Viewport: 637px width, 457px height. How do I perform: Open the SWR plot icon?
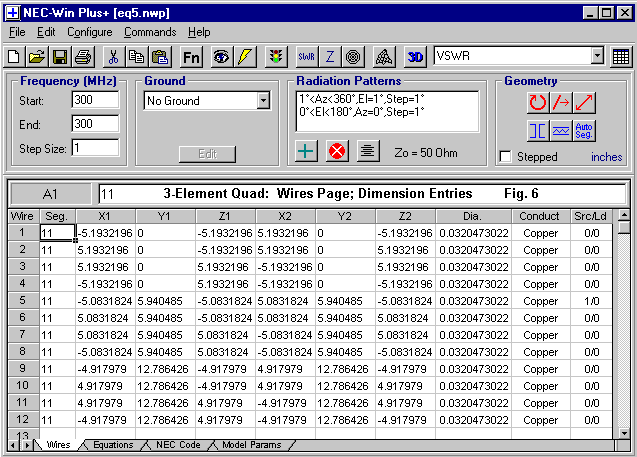point(307,57)
